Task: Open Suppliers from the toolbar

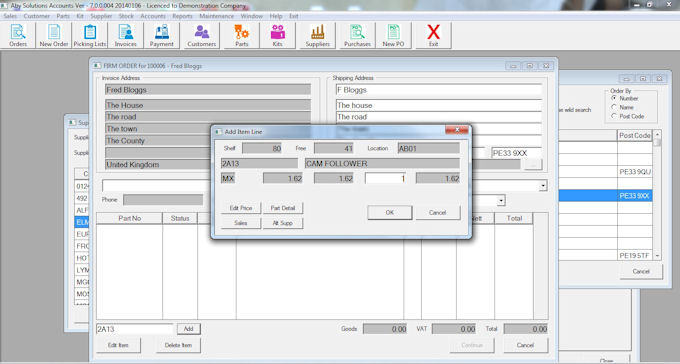Action: point(317,35)
